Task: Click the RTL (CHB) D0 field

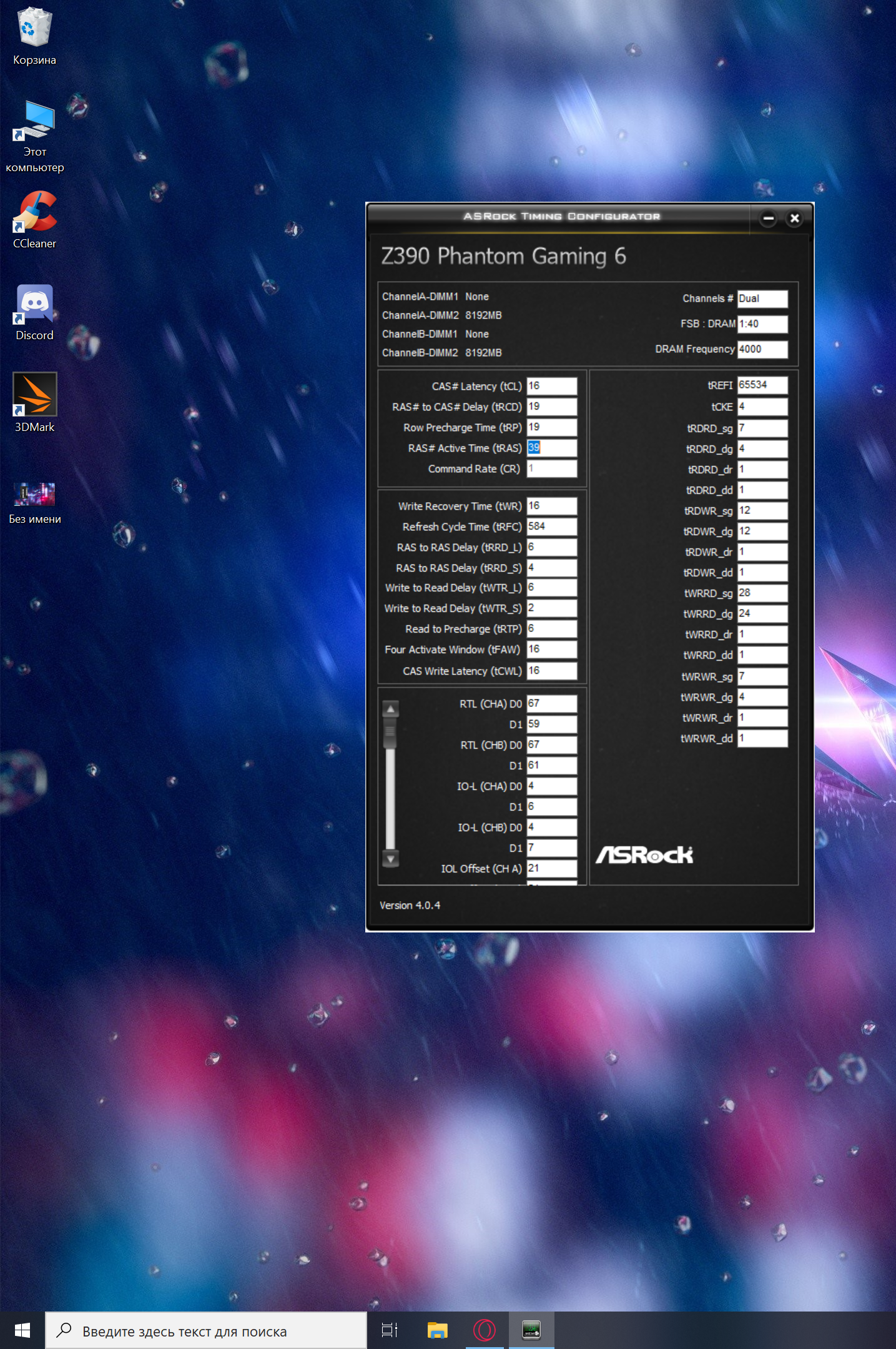Action: tap(551, 745)
